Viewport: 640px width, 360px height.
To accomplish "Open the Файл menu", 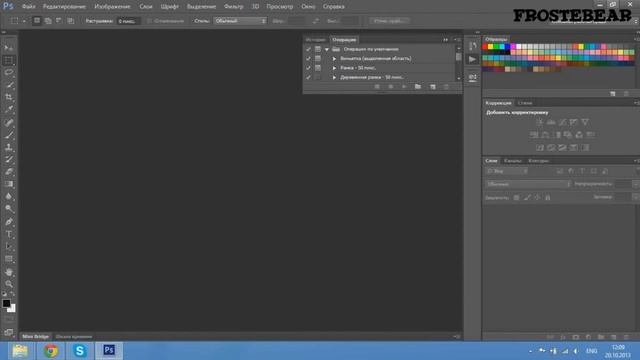I will (x=28, y=7).
